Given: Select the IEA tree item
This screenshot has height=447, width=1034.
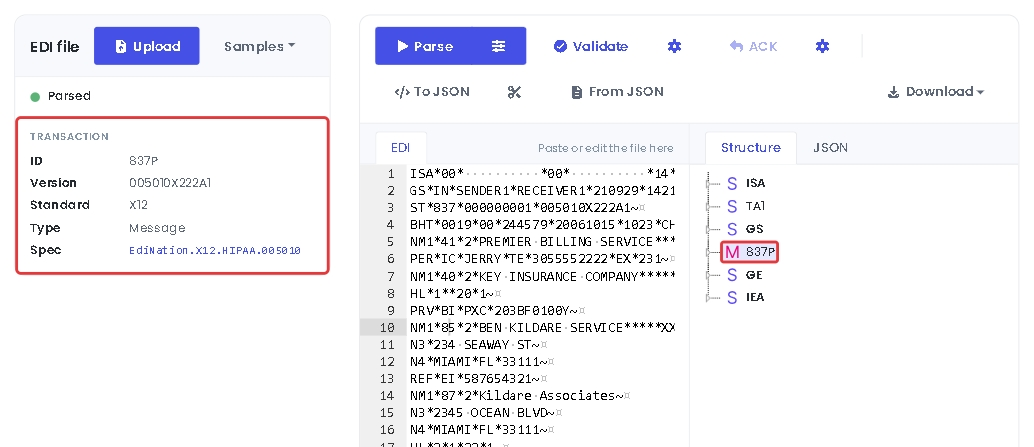Looking at the screenshot, I should [x=755, y=297].
